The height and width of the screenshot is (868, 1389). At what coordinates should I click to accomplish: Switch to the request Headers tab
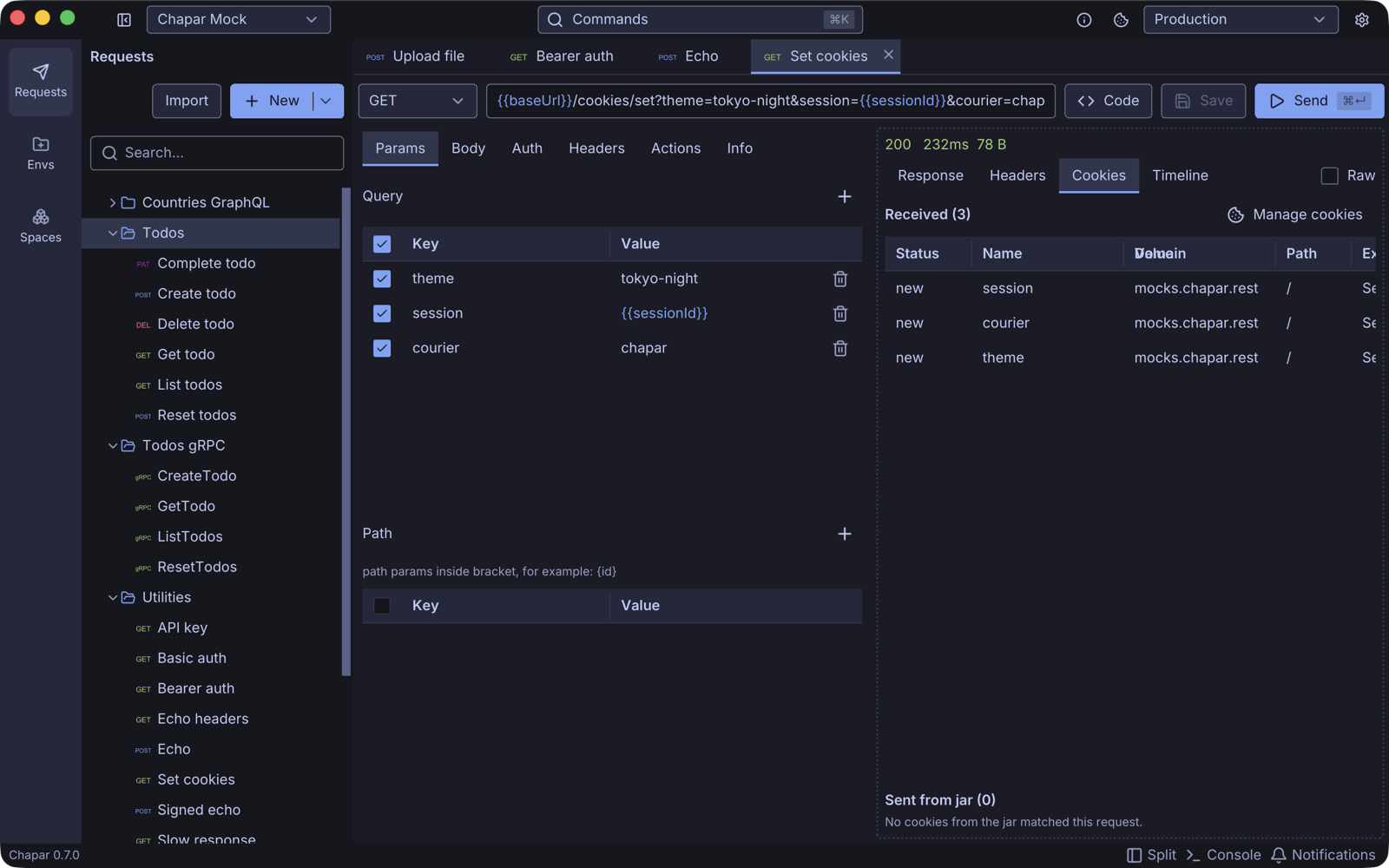tap(596, 148)
